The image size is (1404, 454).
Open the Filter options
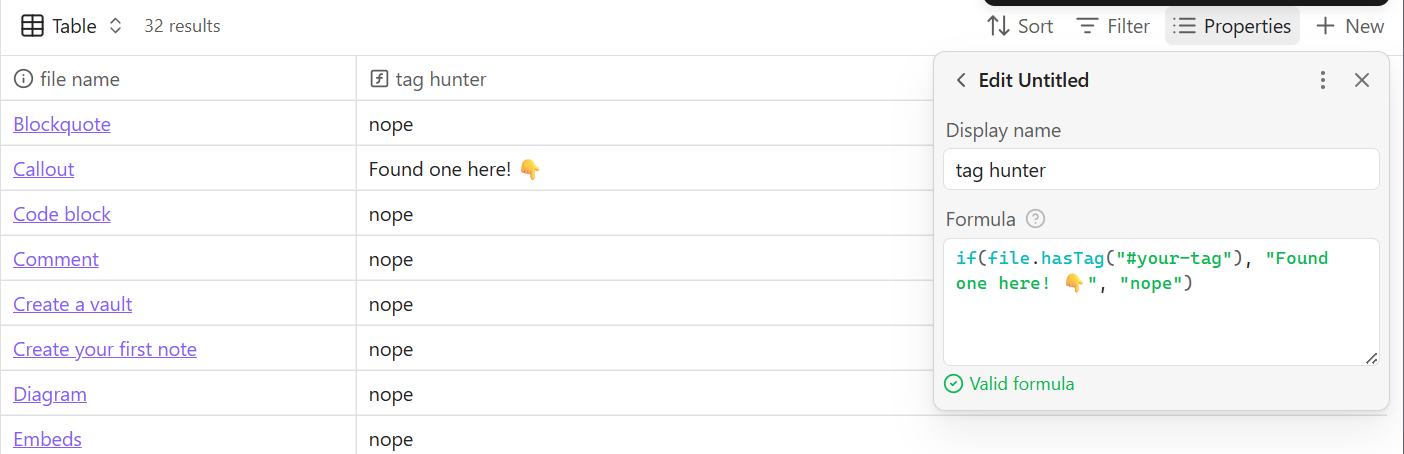click(x=1113, y=26)
